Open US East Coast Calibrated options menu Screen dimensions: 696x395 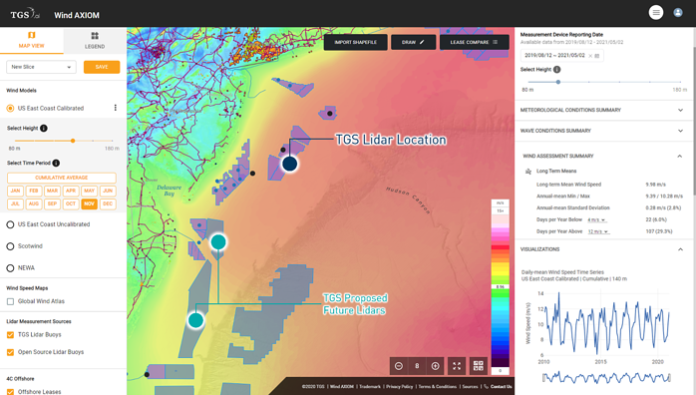115,108
